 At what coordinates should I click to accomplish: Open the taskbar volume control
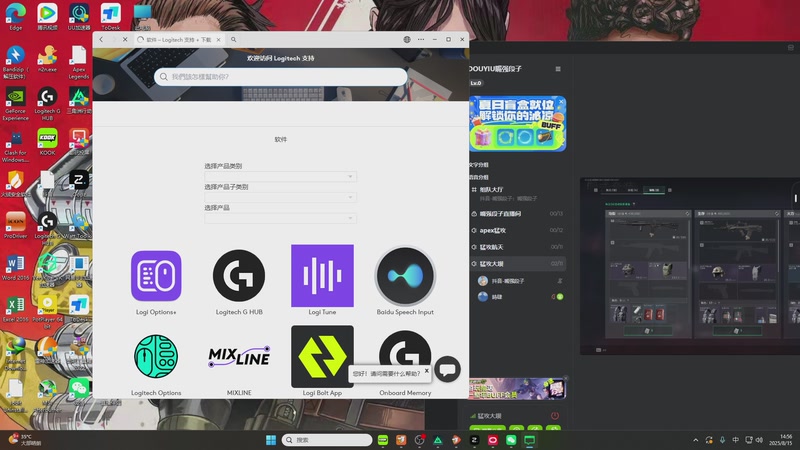[759, 440]
